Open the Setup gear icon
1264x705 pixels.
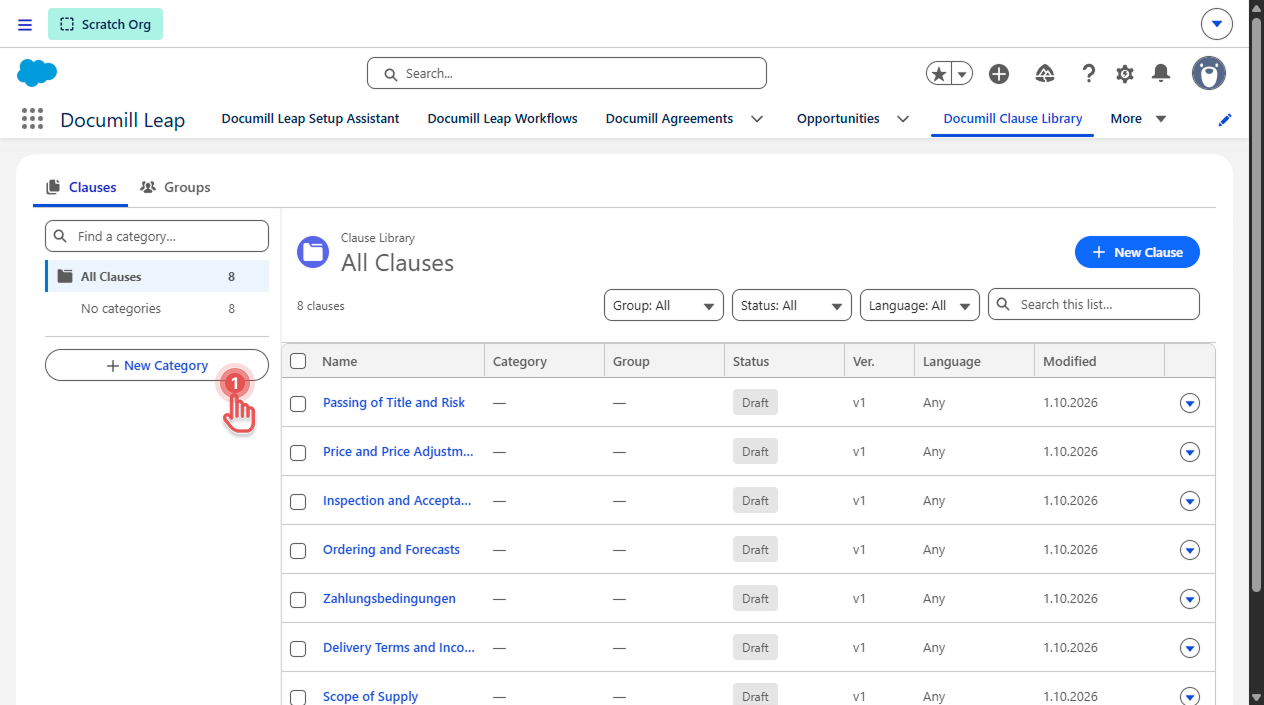tap(1125, 73)
